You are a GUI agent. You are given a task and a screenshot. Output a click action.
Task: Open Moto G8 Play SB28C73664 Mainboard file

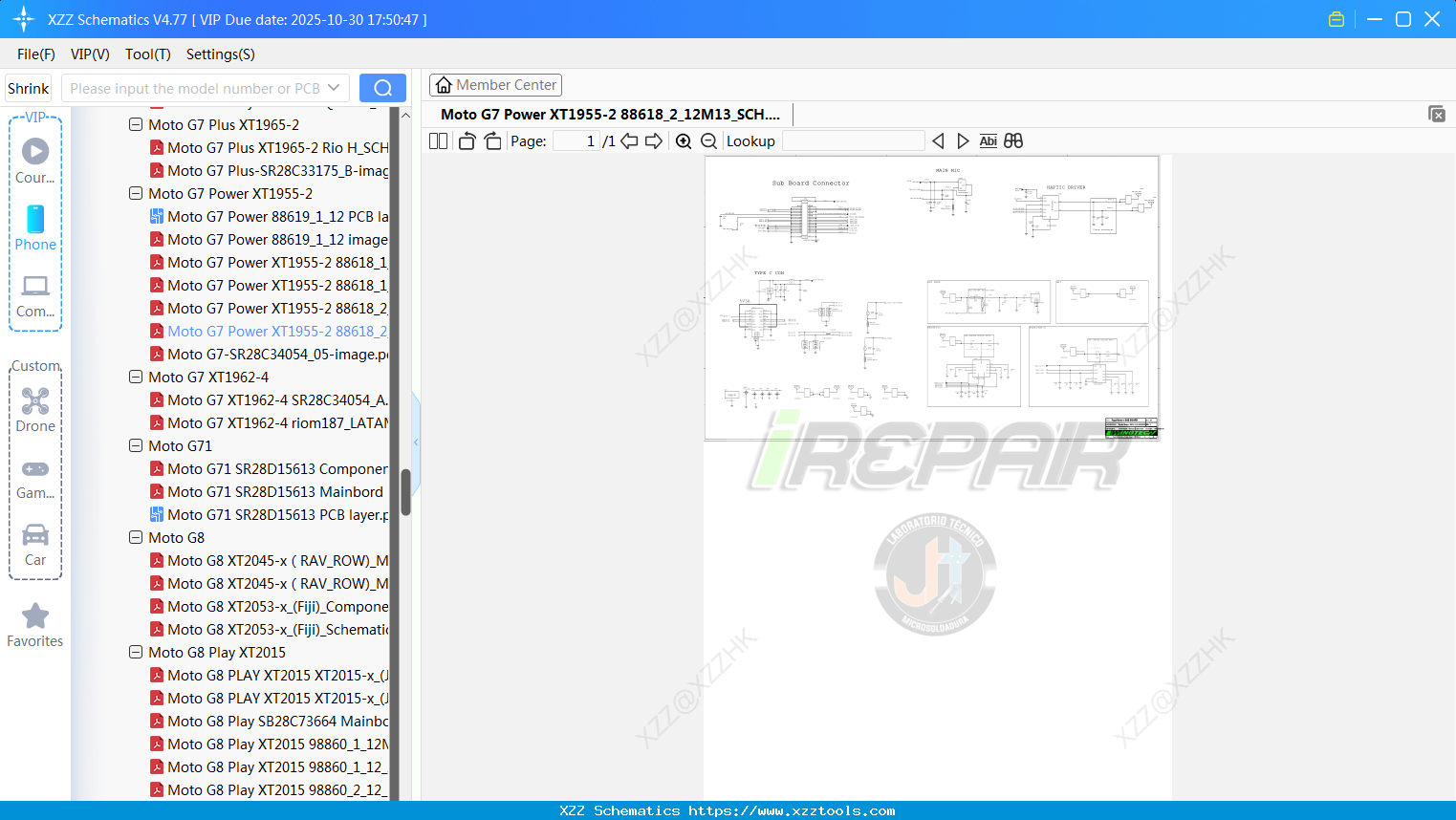coord(277,722)
